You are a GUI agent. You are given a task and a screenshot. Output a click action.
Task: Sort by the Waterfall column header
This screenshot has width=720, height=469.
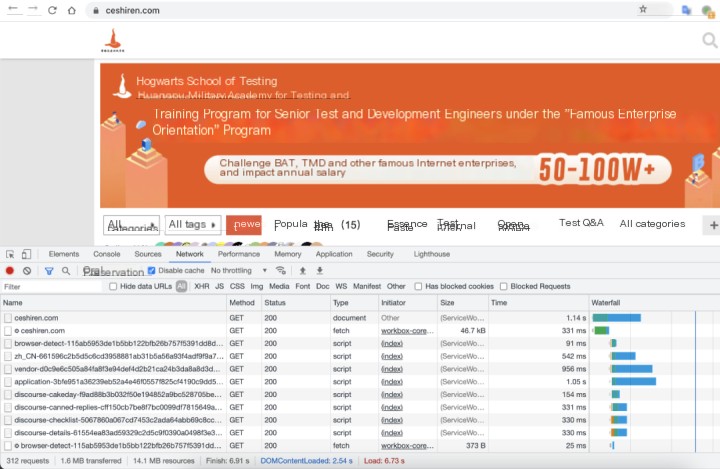tap(654, 303)
